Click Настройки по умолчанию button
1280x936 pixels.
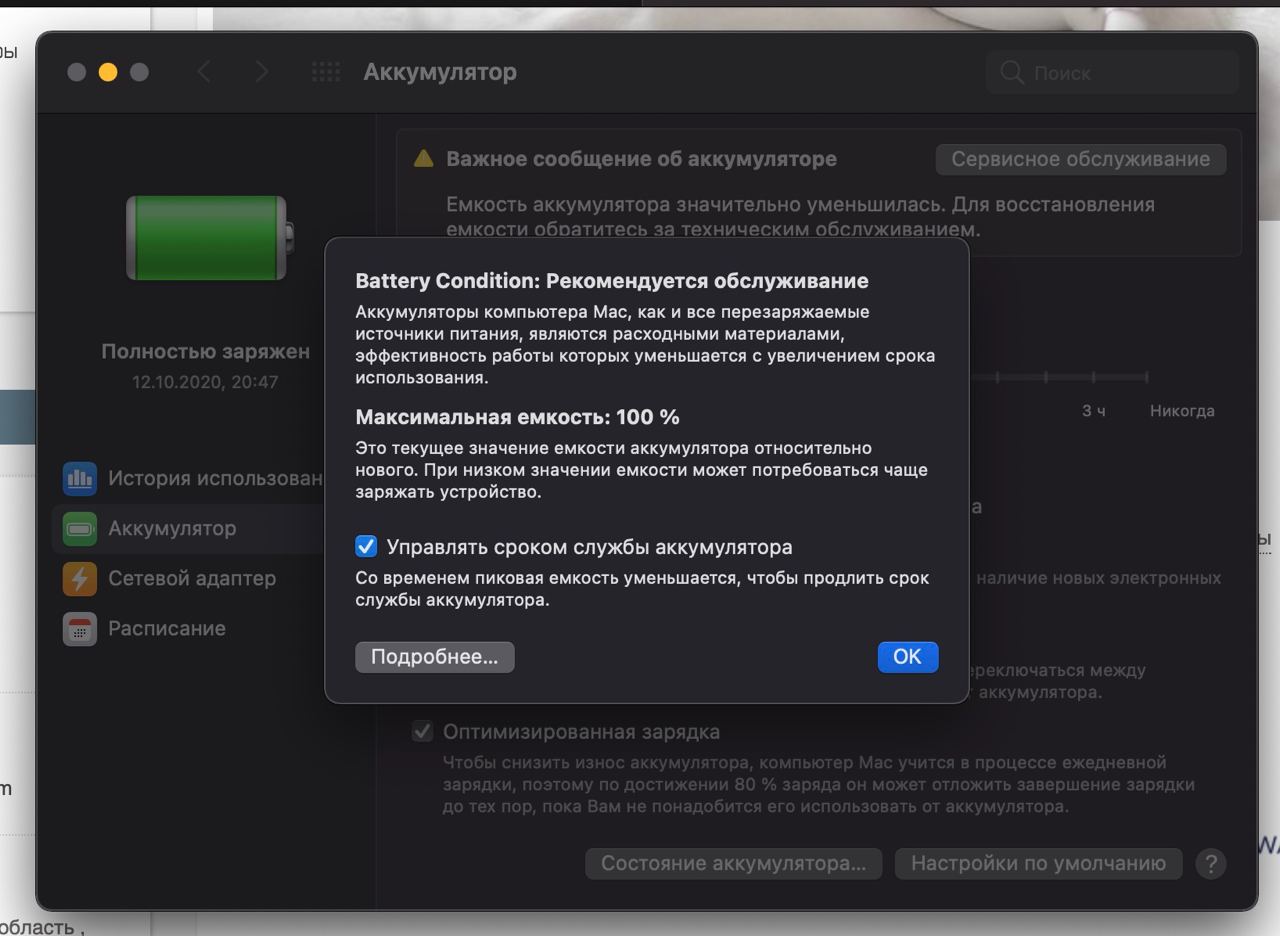click(x=1038, y=864)
